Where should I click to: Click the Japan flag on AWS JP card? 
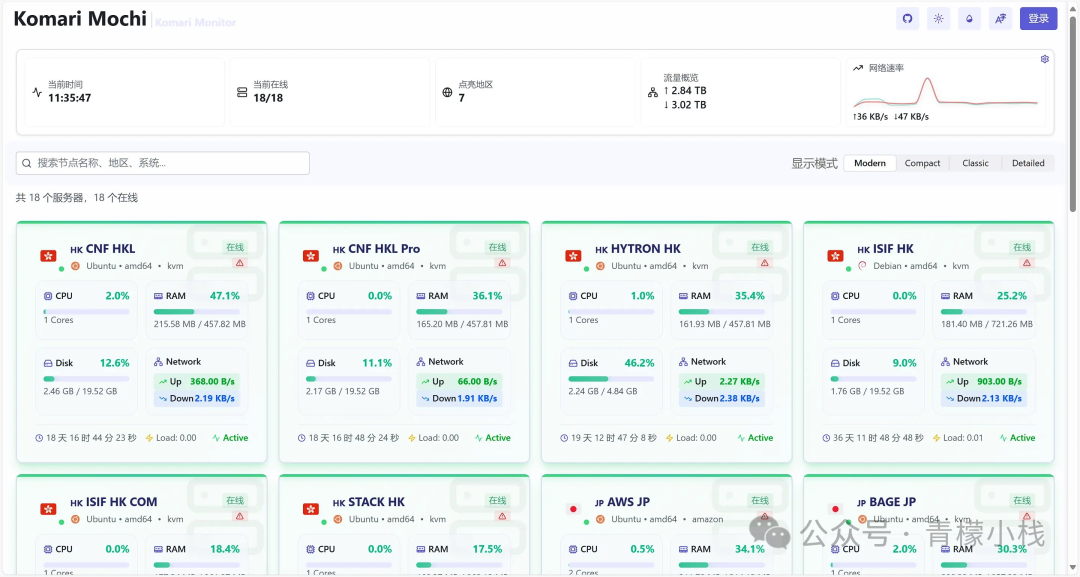coord(573,510)
